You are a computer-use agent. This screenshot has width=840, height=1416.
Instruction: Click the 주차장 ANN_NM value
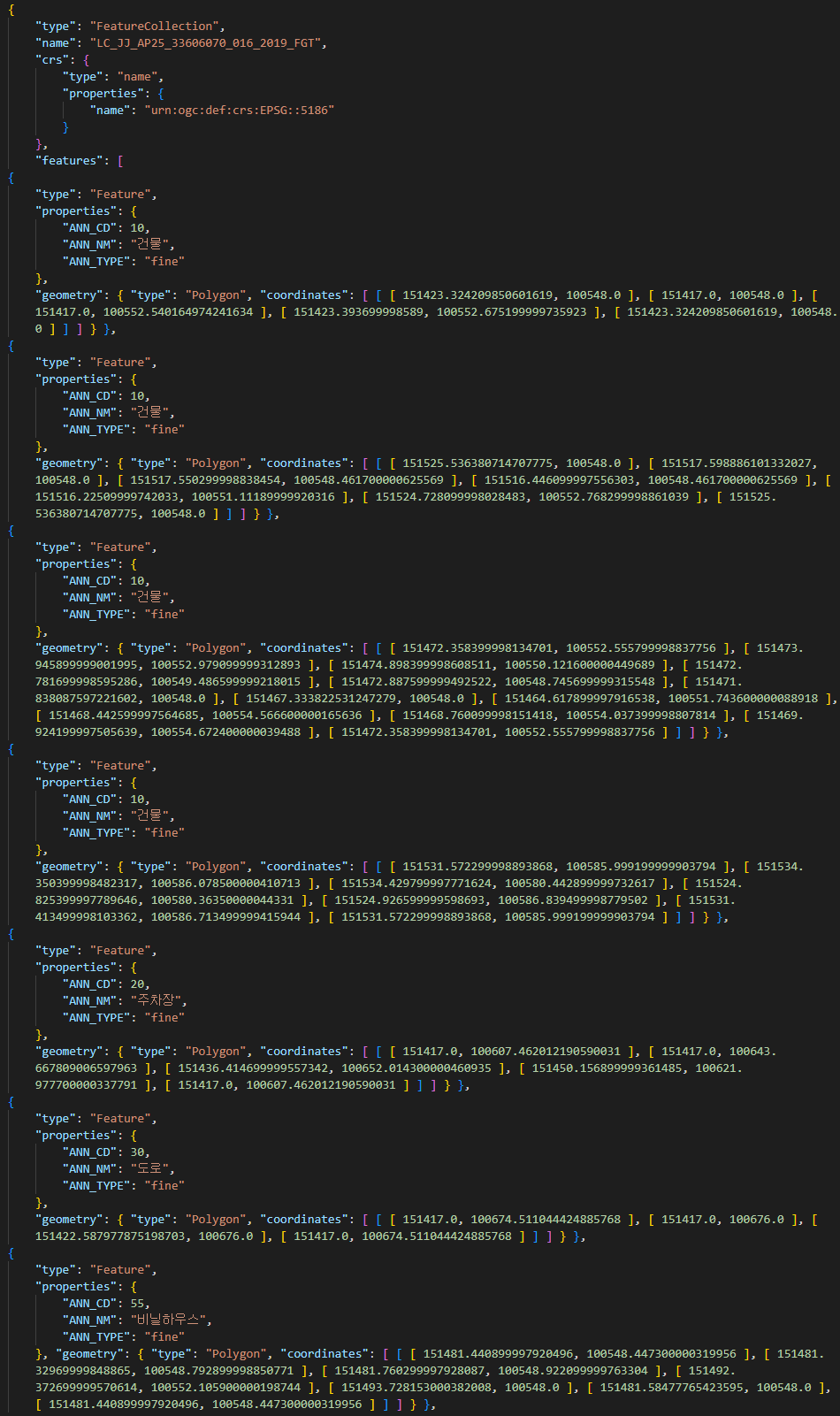click(x=157, y=1001)
